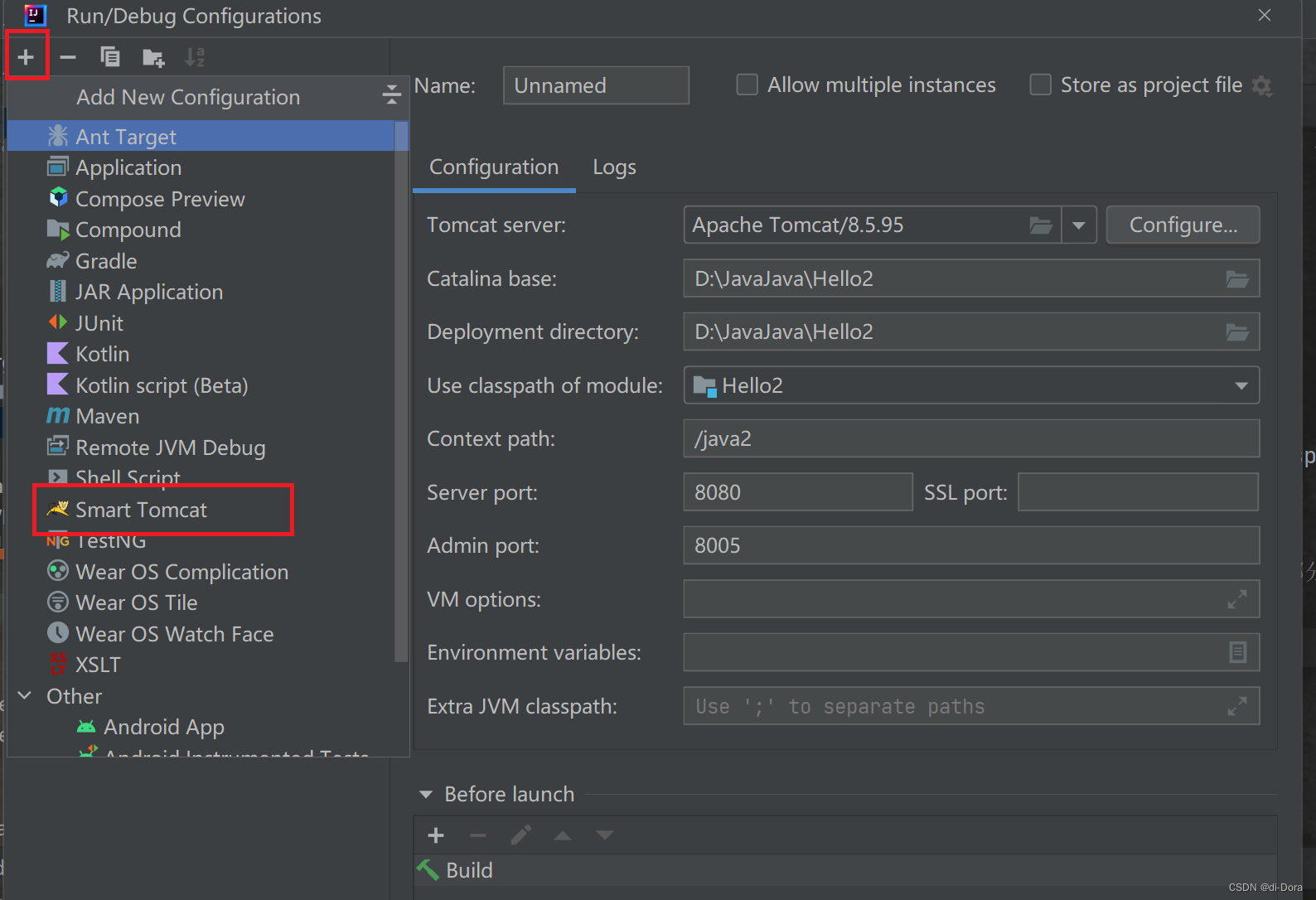Remove the selected Before launch task
Image resolution: width=1316 pixels, height=900 pixels.
pyautogui.click(x=478, y=835)
